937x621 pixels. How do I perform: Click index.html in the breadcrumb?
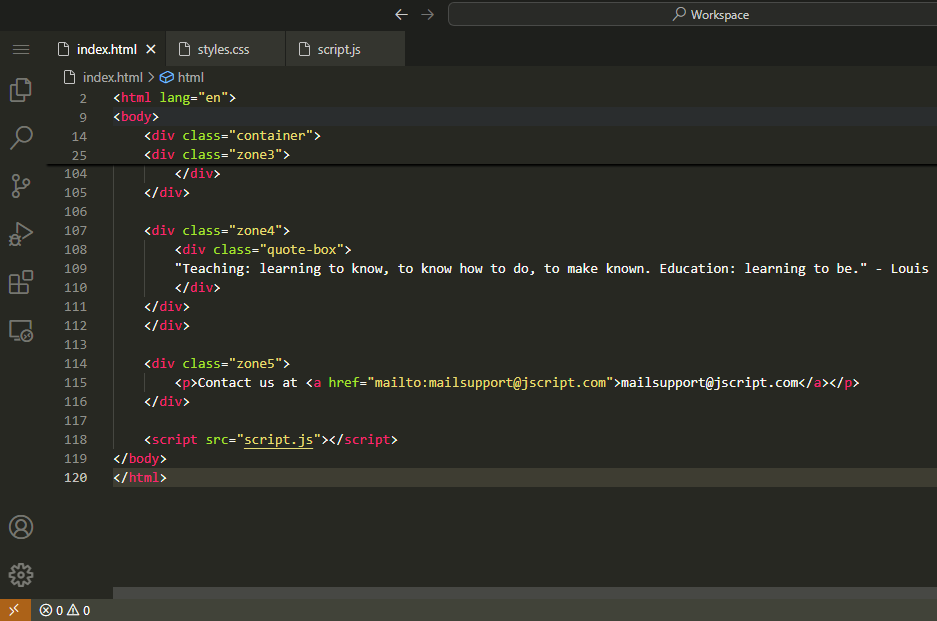[x=112, y=77]
